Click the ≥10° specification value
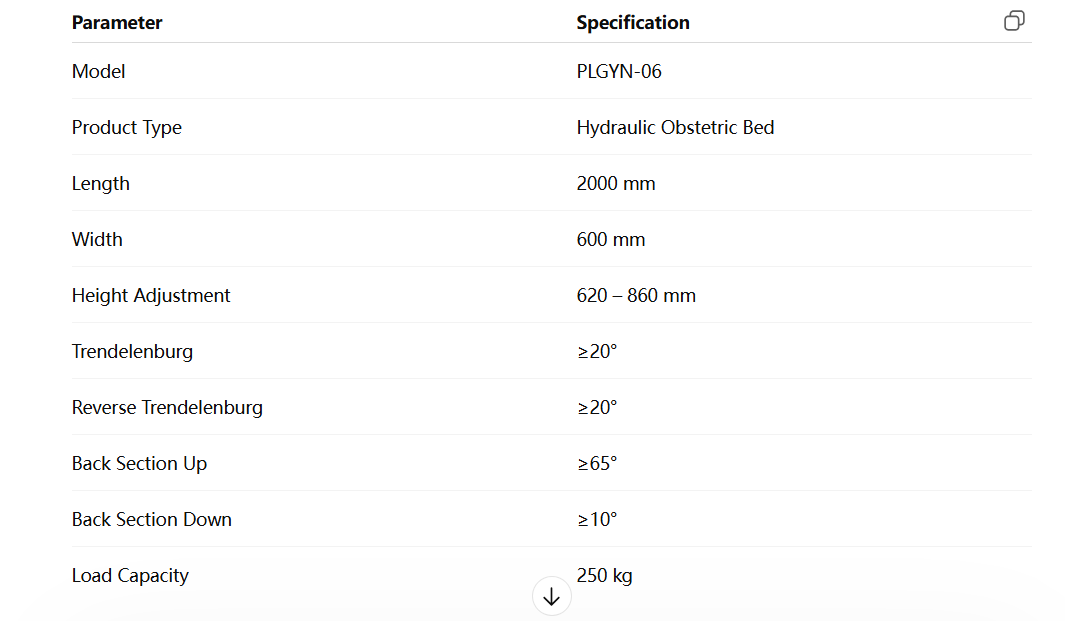 (597, 519)
